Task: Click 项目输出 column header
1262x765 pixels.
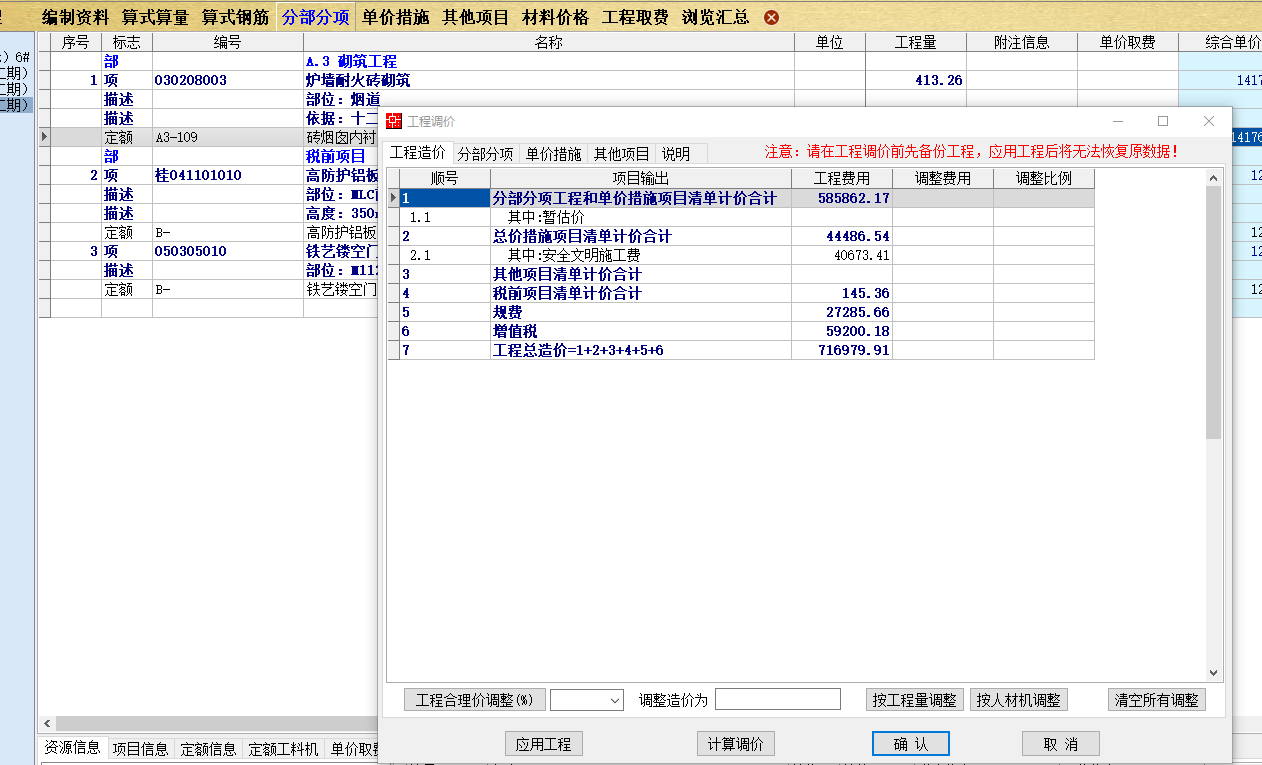Action: tap(641, 179)
